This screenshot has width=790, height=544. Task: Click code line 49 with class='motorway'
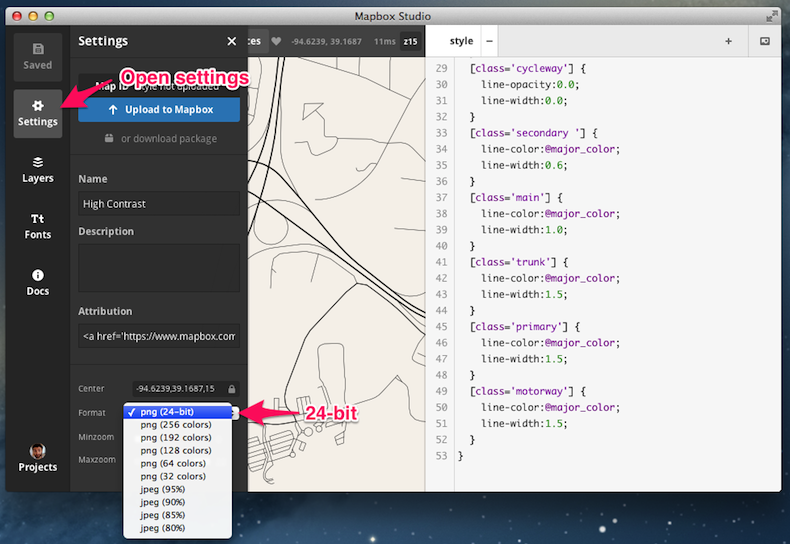coord(528,391)
